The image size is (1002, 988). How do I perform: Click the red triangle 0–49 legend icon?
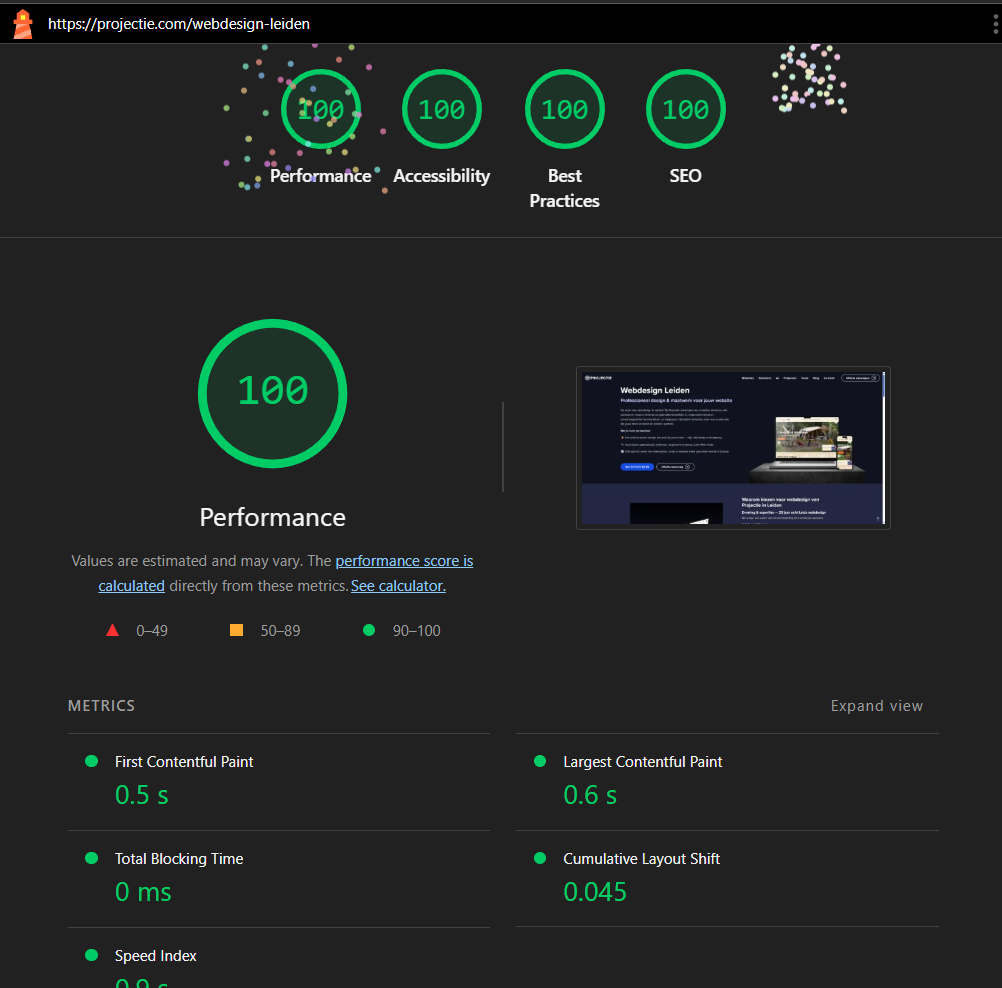[112, 630]
